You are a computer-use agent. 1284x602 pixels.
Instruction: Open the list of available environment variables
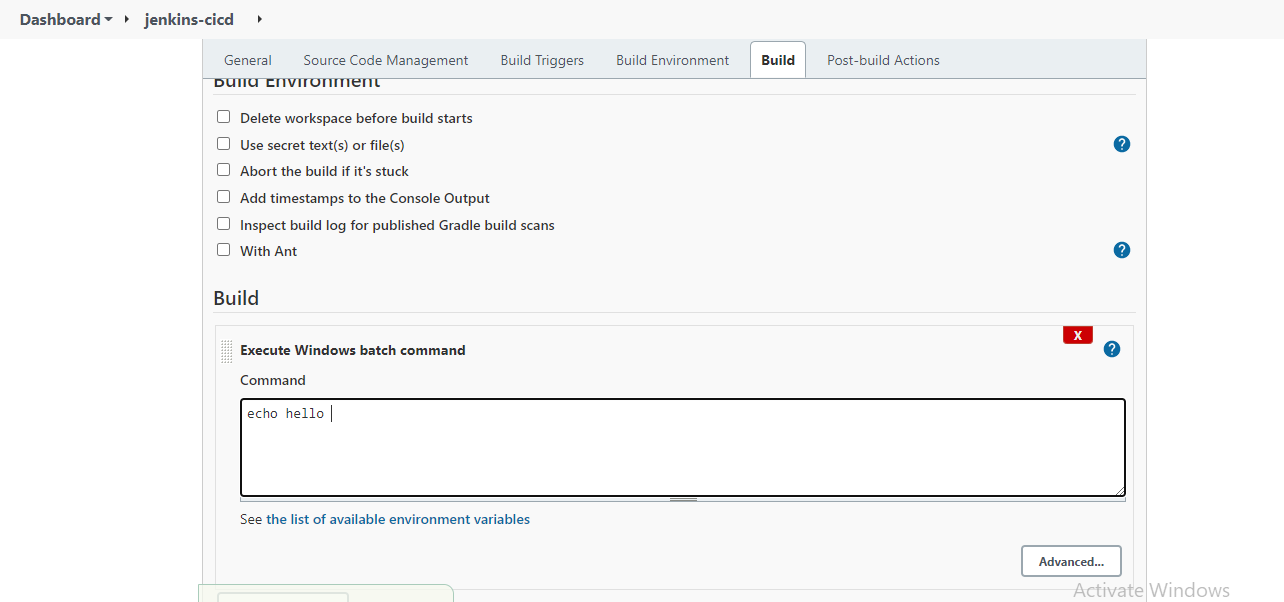click(398, 519)
